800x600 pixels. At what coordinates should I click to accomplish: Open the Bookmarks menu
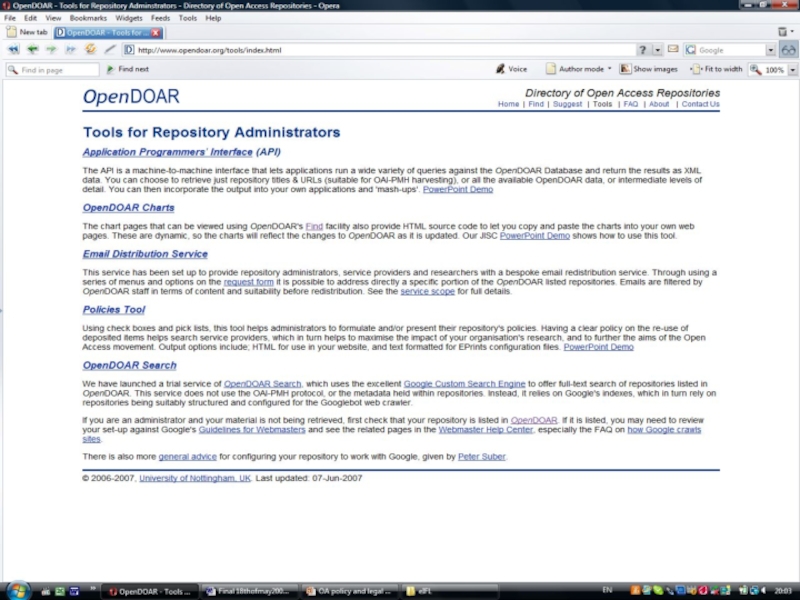click(x=88, y=18)
